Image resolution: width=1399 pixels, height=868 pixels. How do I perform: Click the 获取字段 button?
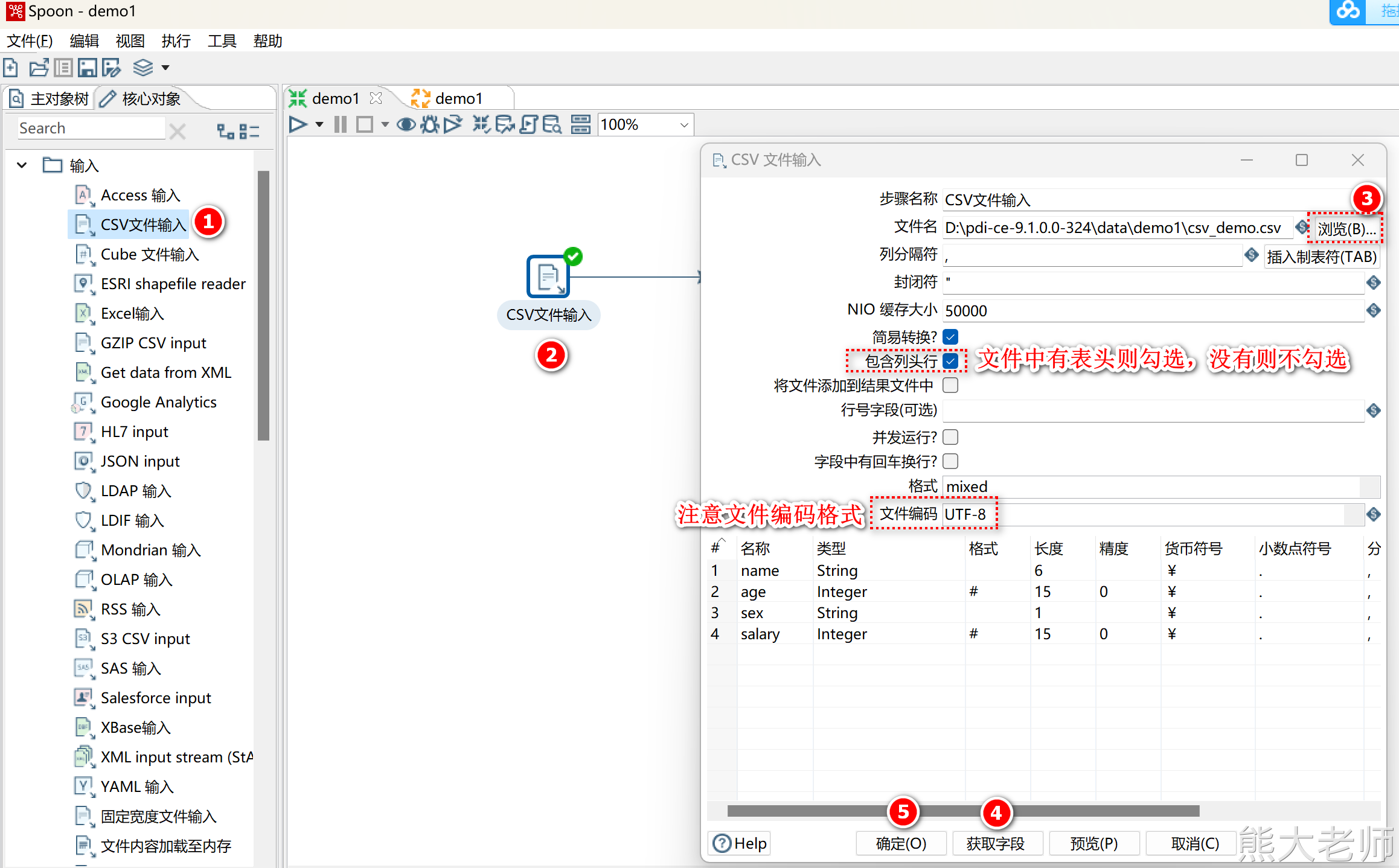(996, 843)
